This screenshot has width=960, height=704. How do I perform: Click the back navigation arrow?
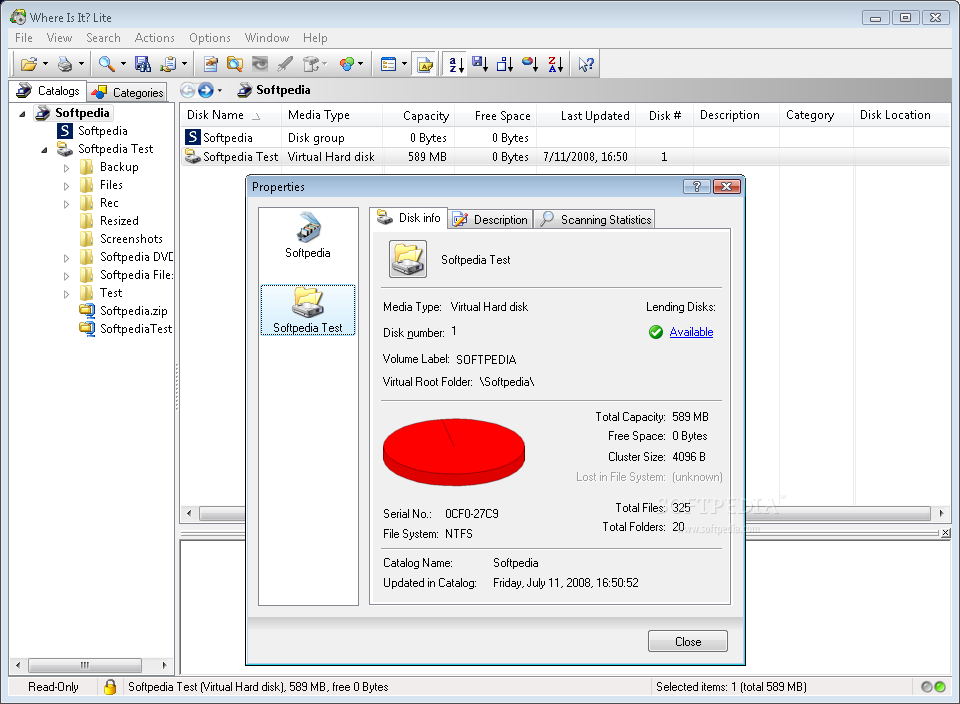click(x=187, y=91)
